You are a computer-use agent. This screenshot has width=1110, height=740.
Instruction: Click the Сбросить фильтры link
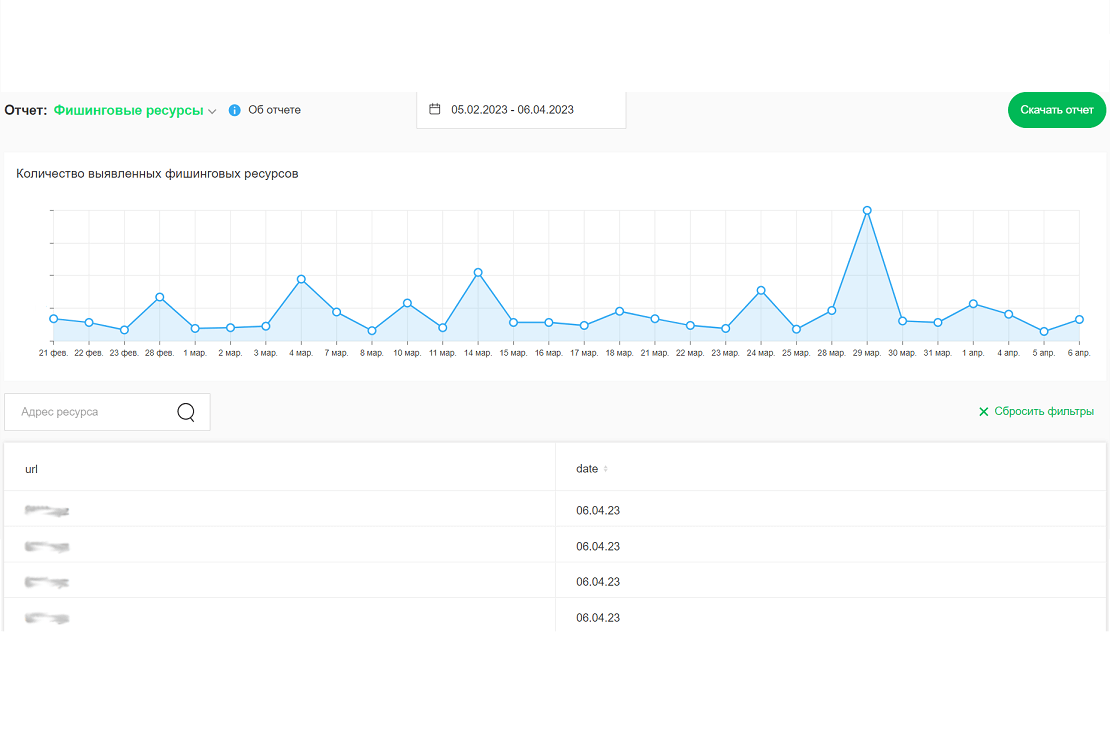click(1043, 412)
